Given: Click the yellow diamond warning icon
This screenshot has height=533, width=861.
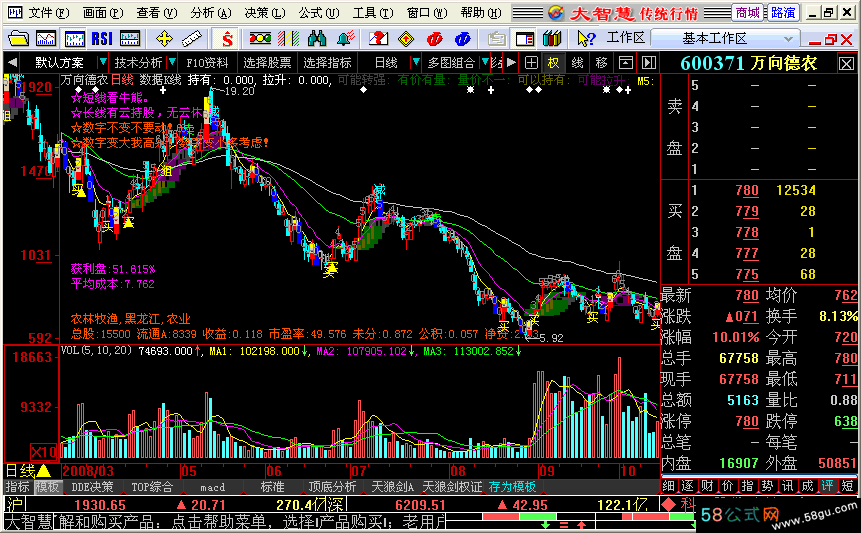Looking at the screenshot, I should [406, 38].
